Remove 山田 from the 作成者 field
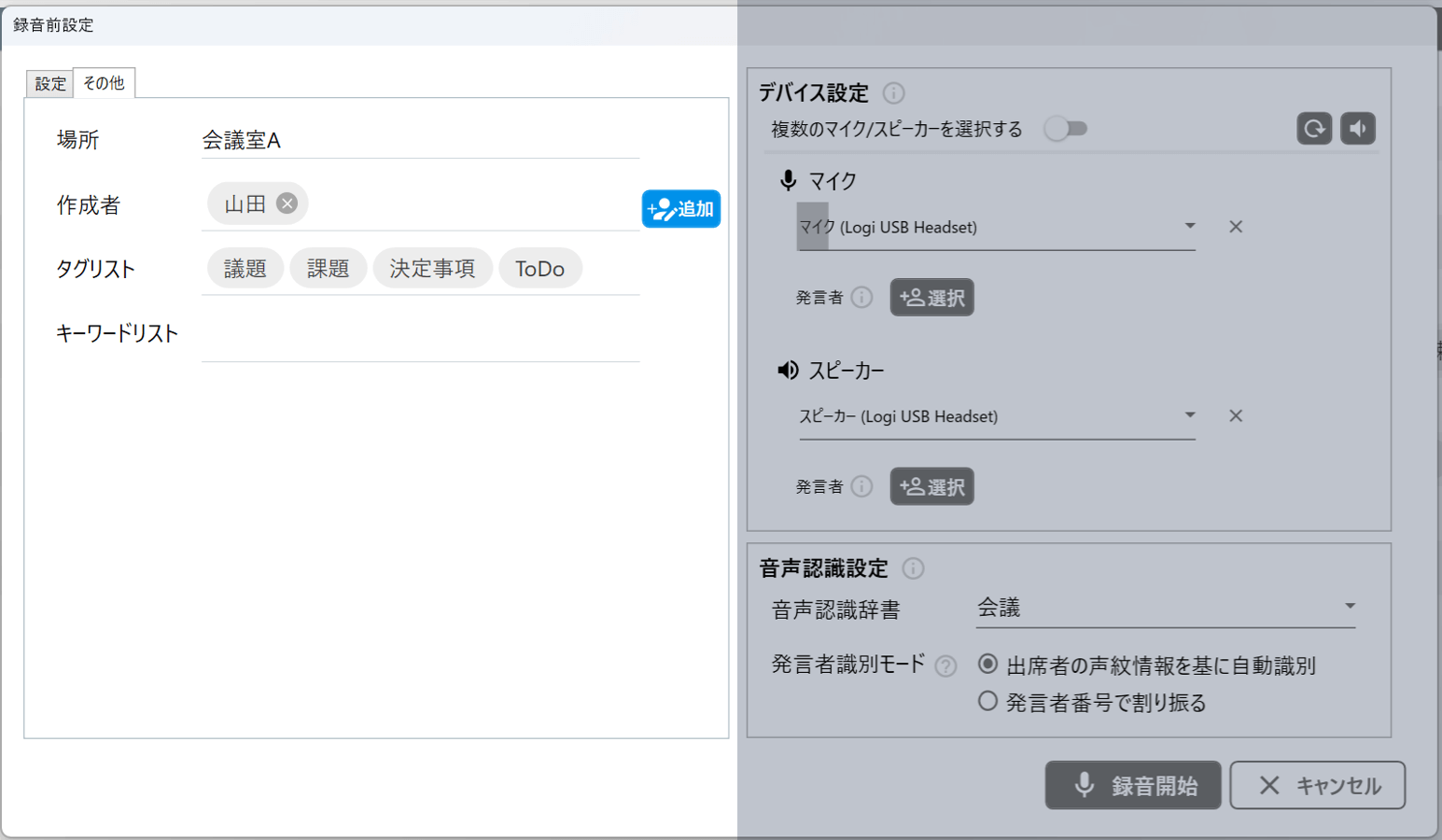The height and width of the screenshot is (840, 1442). [x=287, y=203]
